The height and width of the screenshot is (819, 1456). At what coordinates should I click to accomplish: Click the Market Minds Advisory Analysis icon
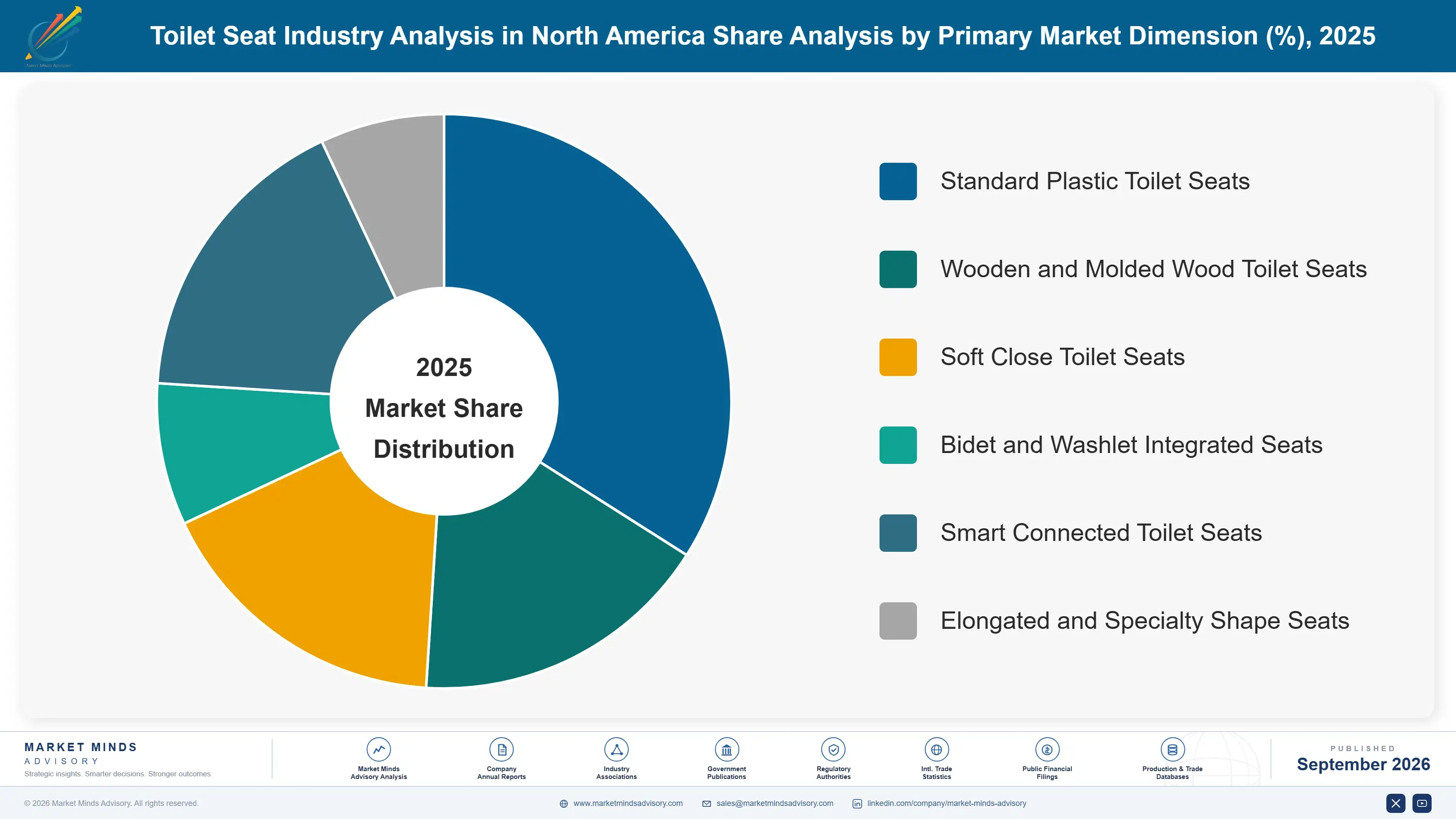point(379,749)
